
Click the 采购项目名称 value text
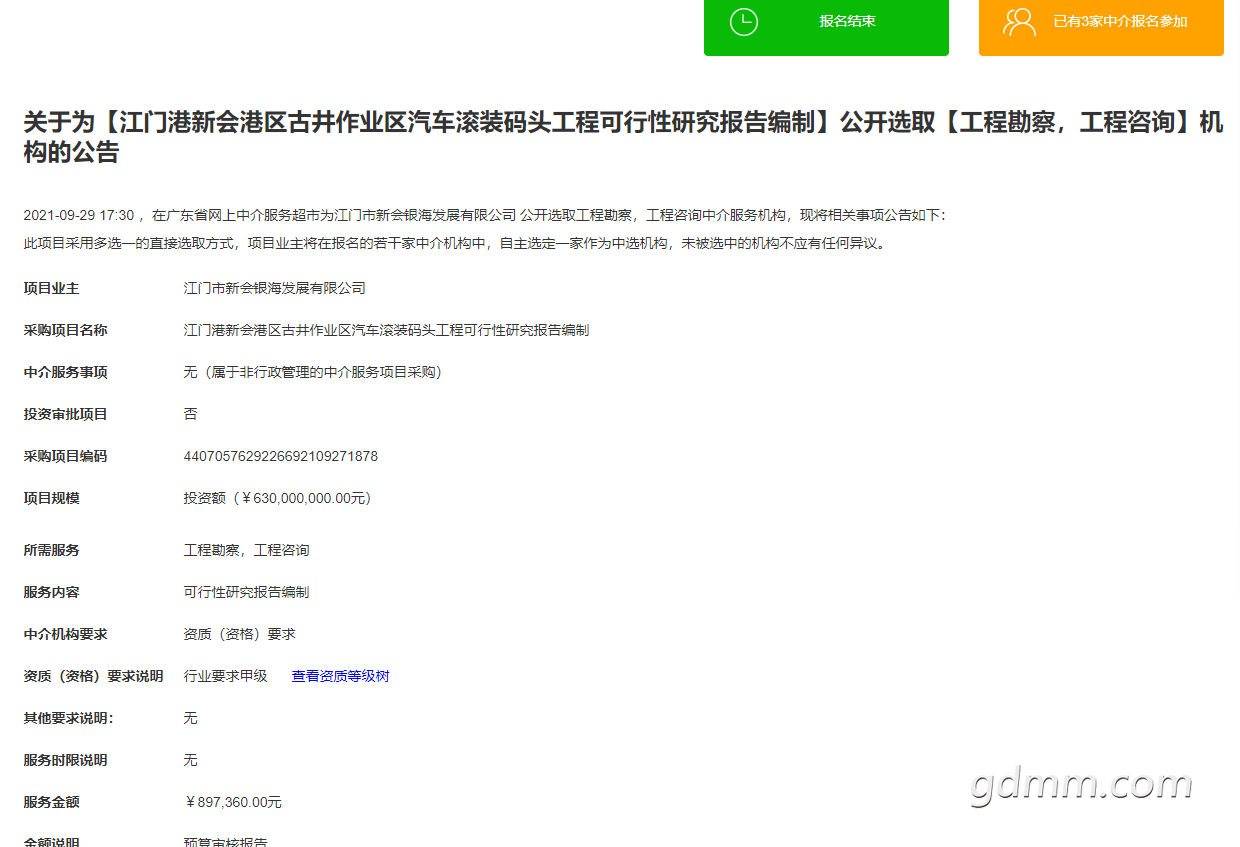click(x=386, y=330)
